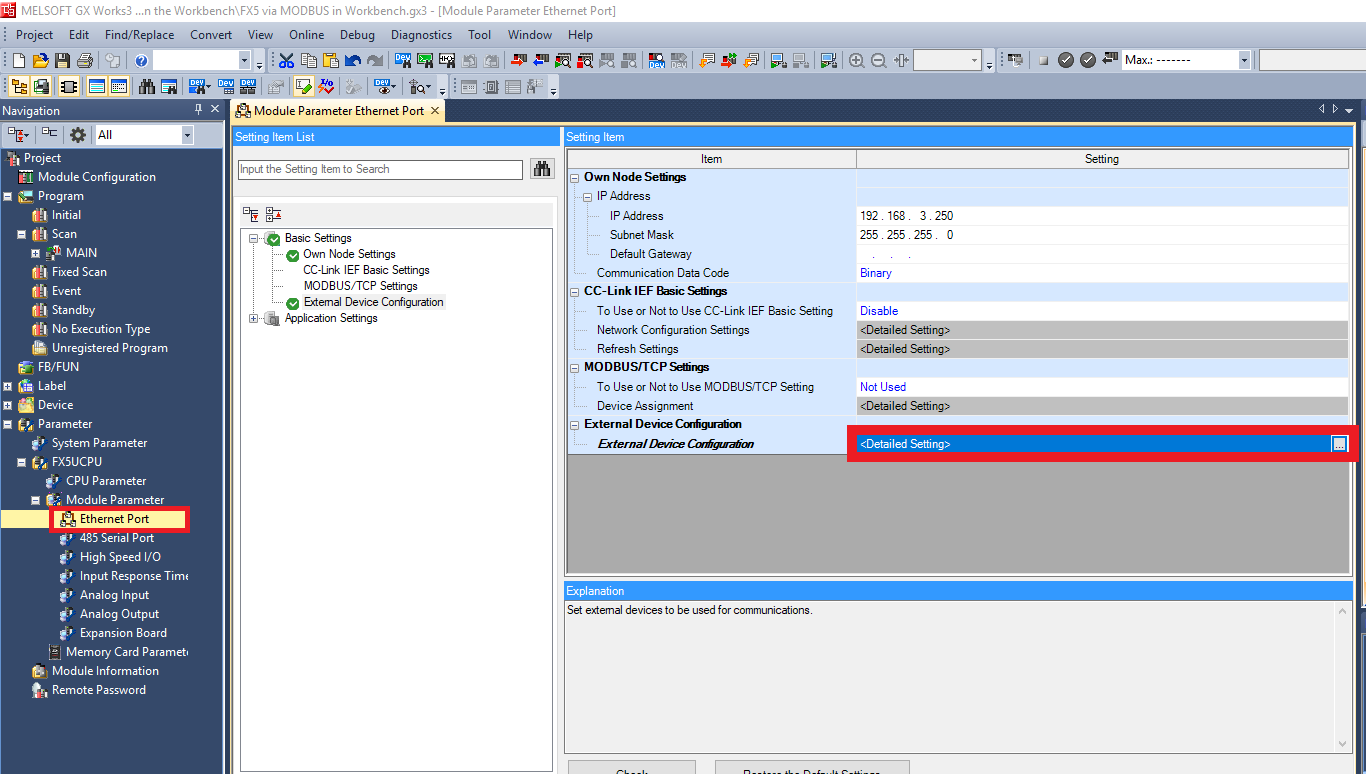Cut selection with the scissors icon
1366x774 pixels.
coord(286,60)
